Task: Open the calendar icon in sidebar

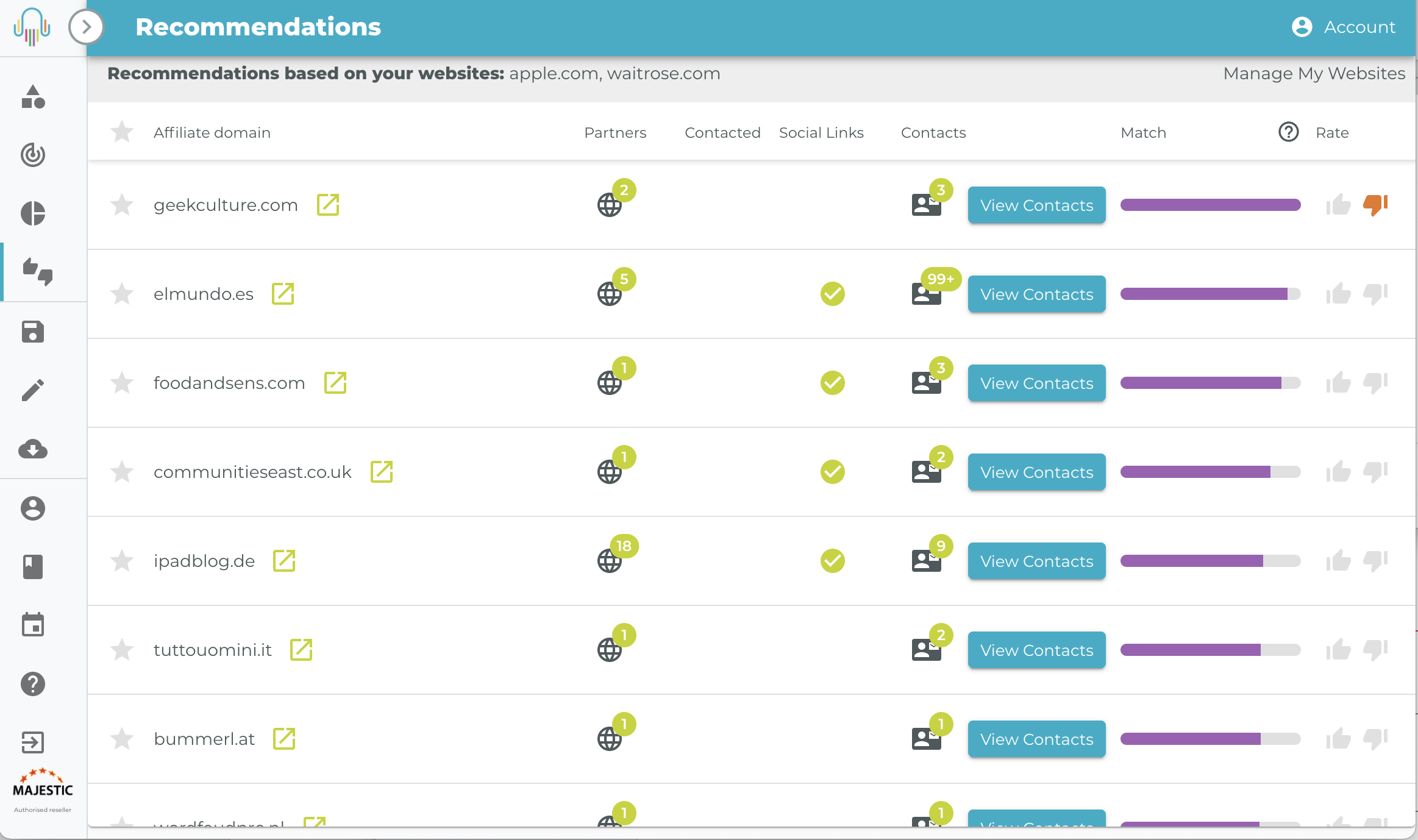Action: (x=33, y=625)
